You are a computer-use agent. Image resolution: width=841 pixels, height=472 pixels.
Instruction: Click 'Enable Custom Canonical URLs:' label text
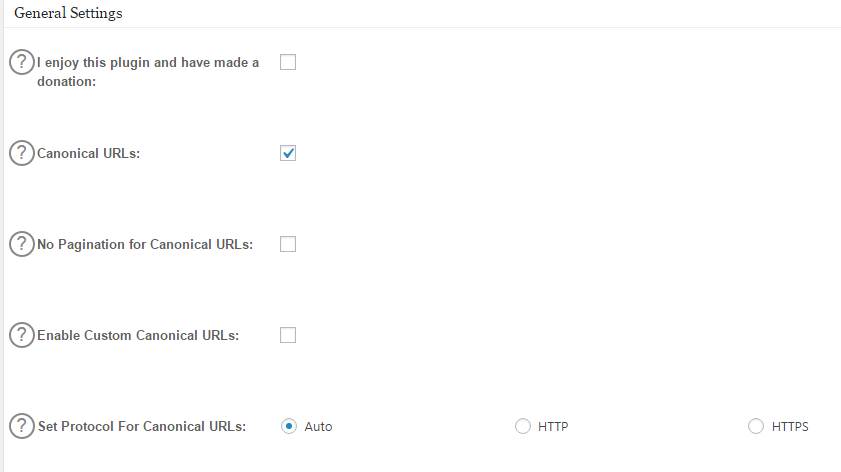pos(137,336)
